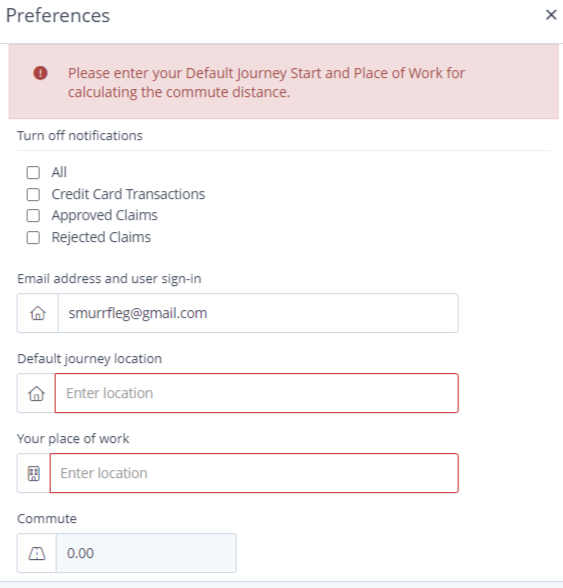Click the Rejected Claims label text

point(101,237)
